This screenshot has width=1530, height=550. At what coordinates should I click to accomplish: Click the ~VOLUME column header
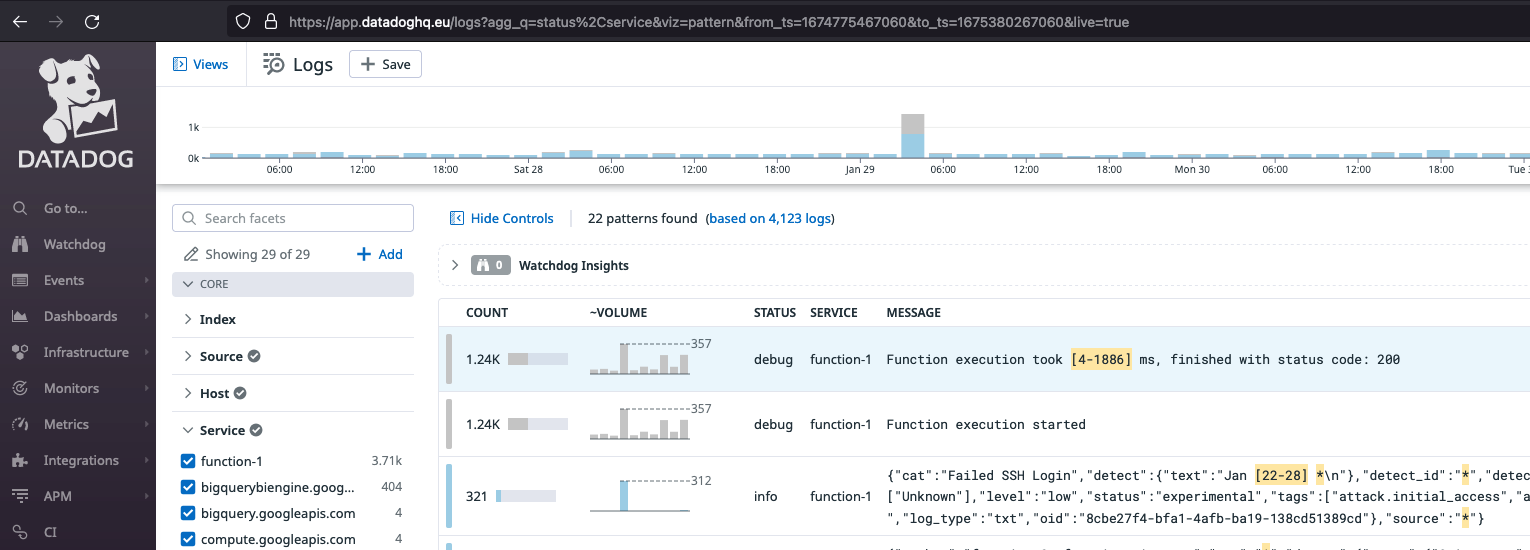(619, 312)
